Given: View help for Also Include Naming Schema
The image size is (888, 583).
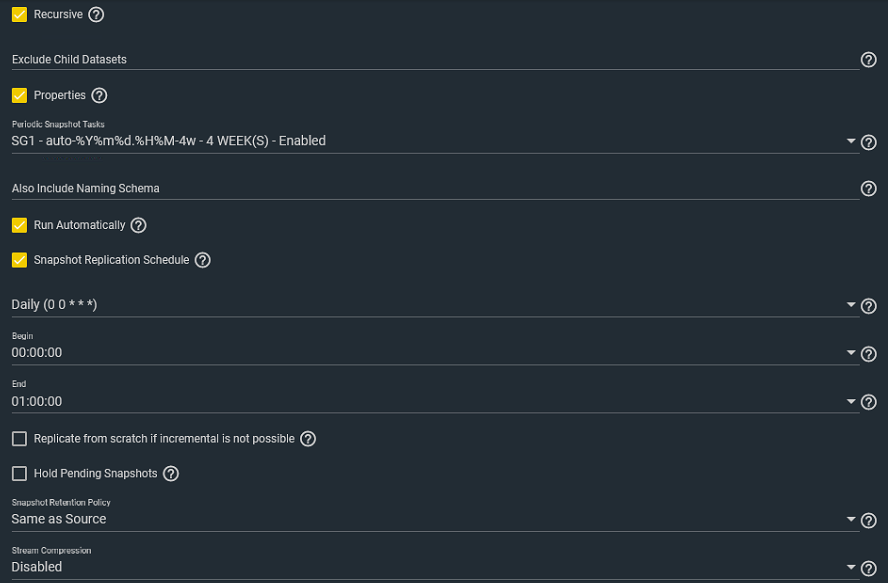Looking at the screenshot, I should (868, 189).
